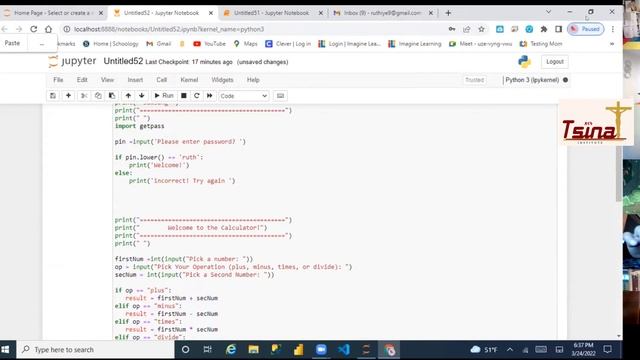Screen dimensions: 640x360
Task: Open the YouTube bookmark
Action: coord(209,44)
